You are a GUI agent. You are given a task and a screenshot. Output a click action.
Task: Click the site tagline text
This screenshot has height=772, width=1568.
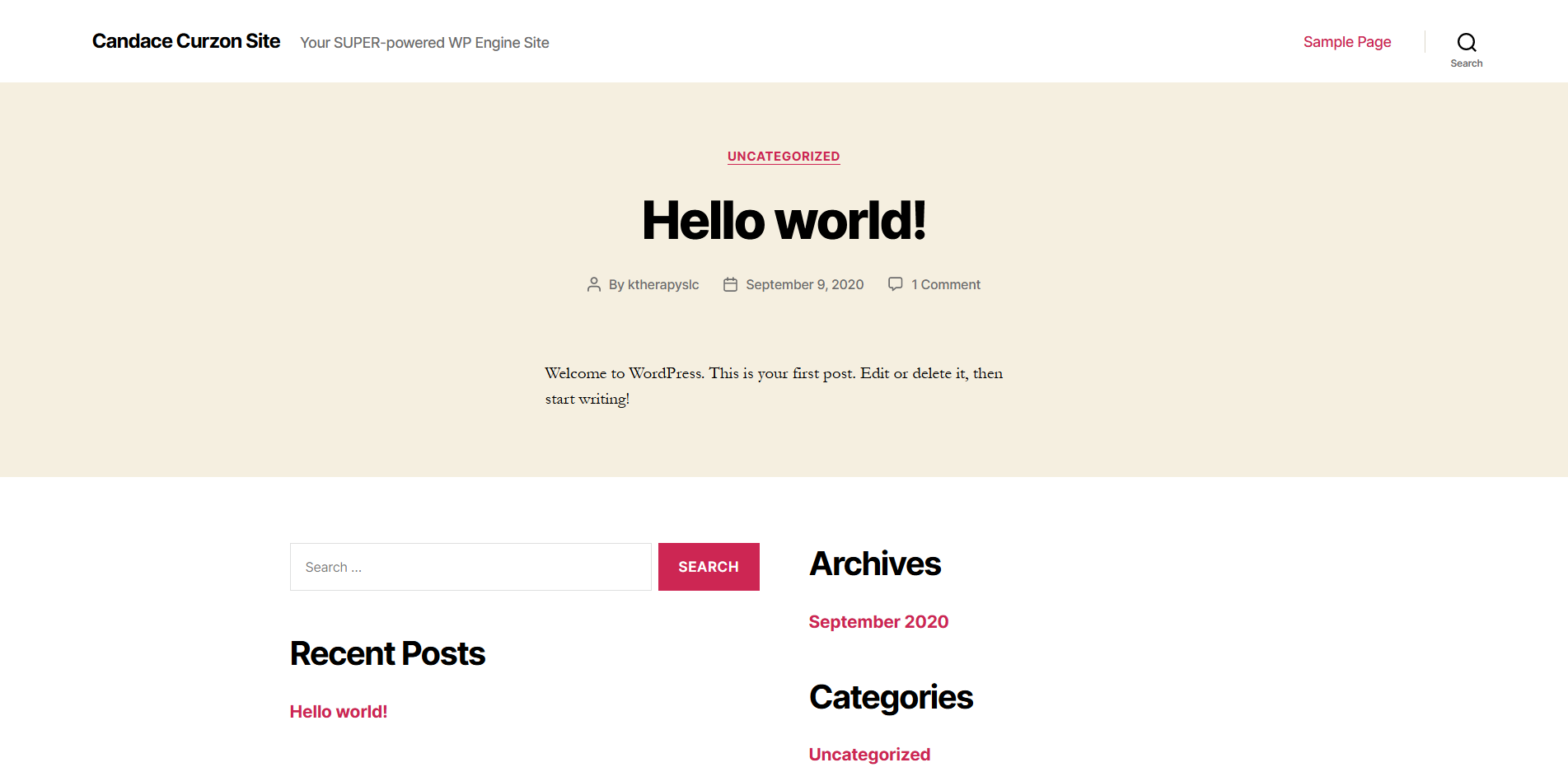click(x=424, y=43)
